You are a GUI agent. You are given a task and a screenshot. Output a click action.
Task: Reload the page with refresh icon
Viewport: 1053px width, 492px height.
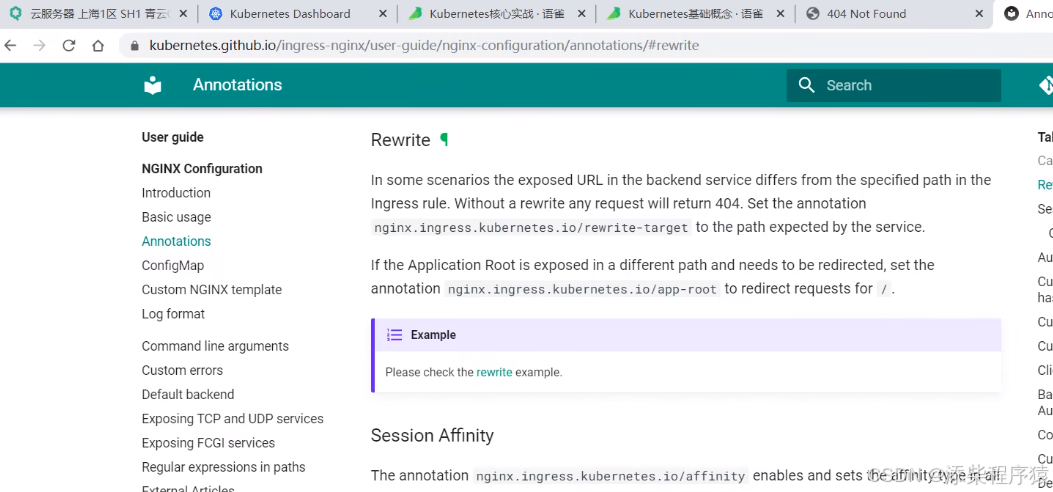point(68,46)
